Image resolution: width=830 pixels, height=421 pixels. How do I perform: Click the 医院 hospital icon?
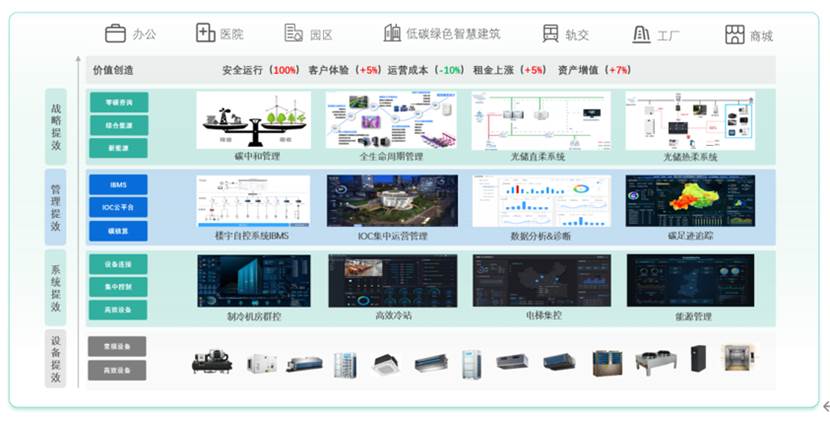205,33
